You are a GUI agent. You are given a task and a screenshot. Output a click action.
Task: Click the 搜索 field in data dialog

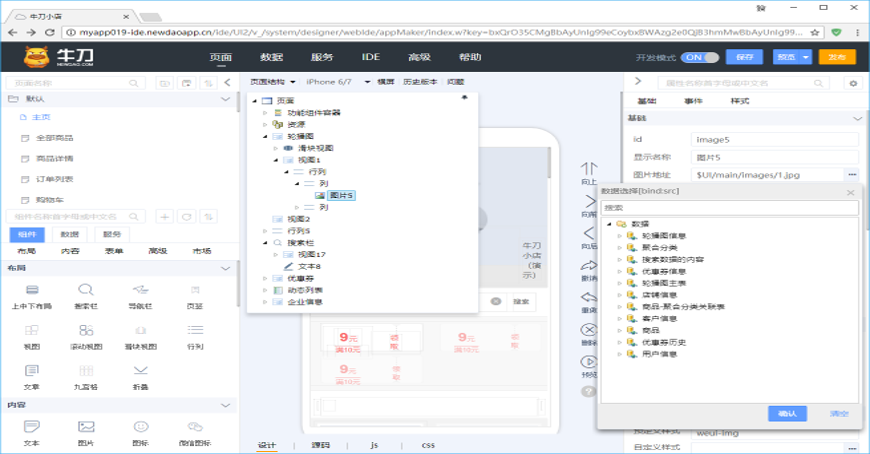pos(728,207)
